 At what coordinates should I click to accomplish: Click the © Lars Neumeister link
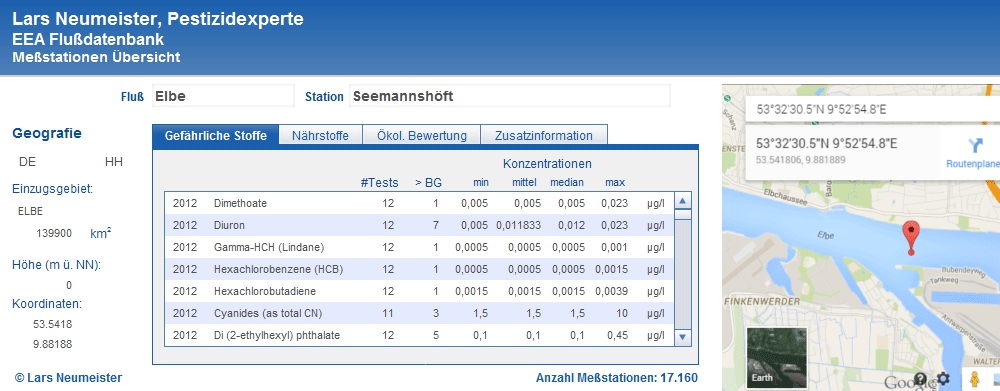click(68, 378)
